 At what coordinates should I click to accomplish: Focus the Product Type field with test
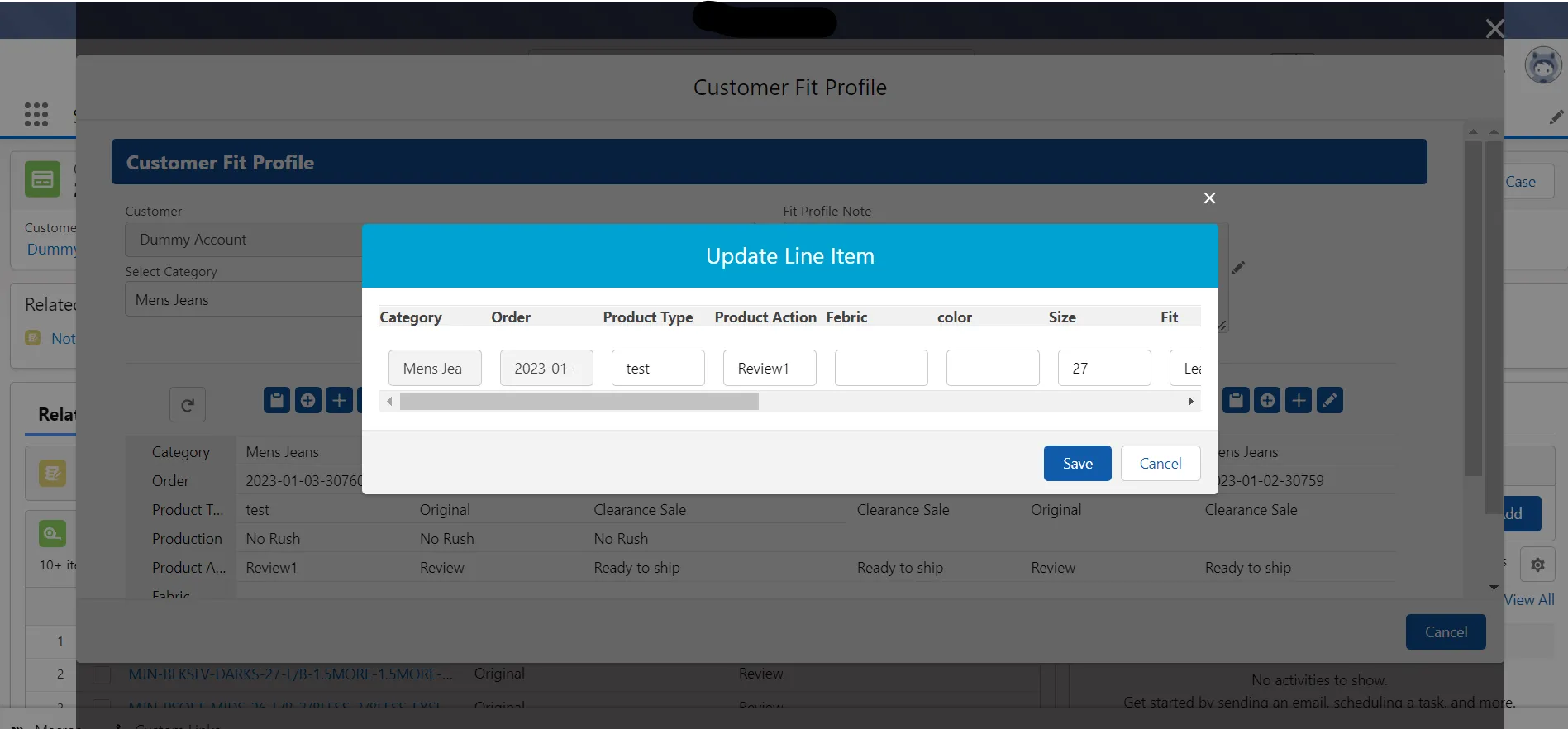658,369
